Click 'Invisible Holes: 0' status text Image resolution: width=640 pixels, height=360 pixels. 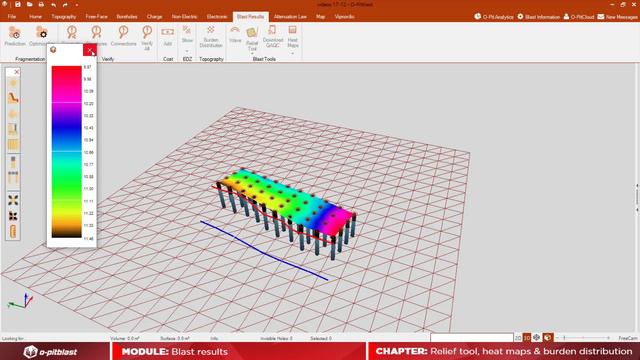(x=276, y=338)
